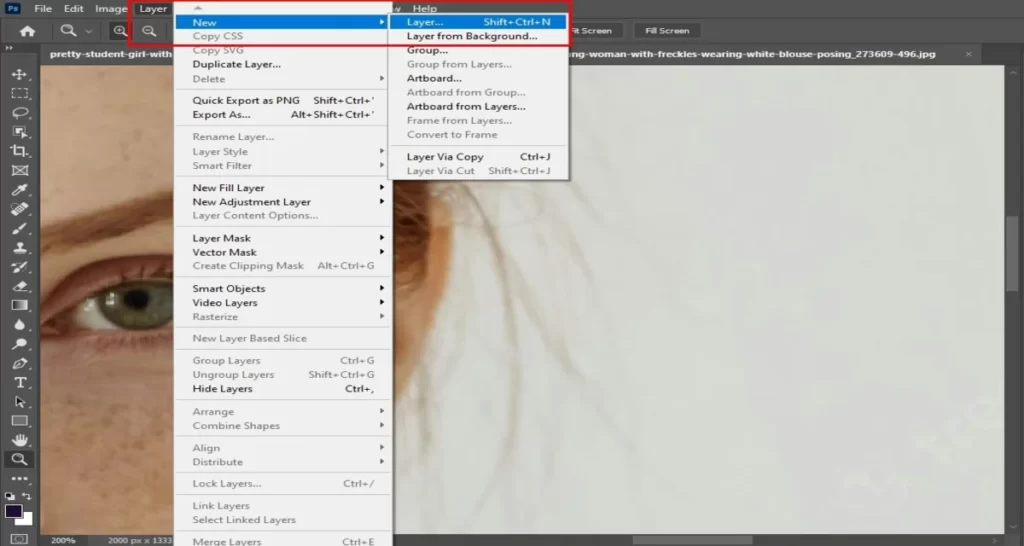Select the Rectangle shape tool

coord(20,421)
